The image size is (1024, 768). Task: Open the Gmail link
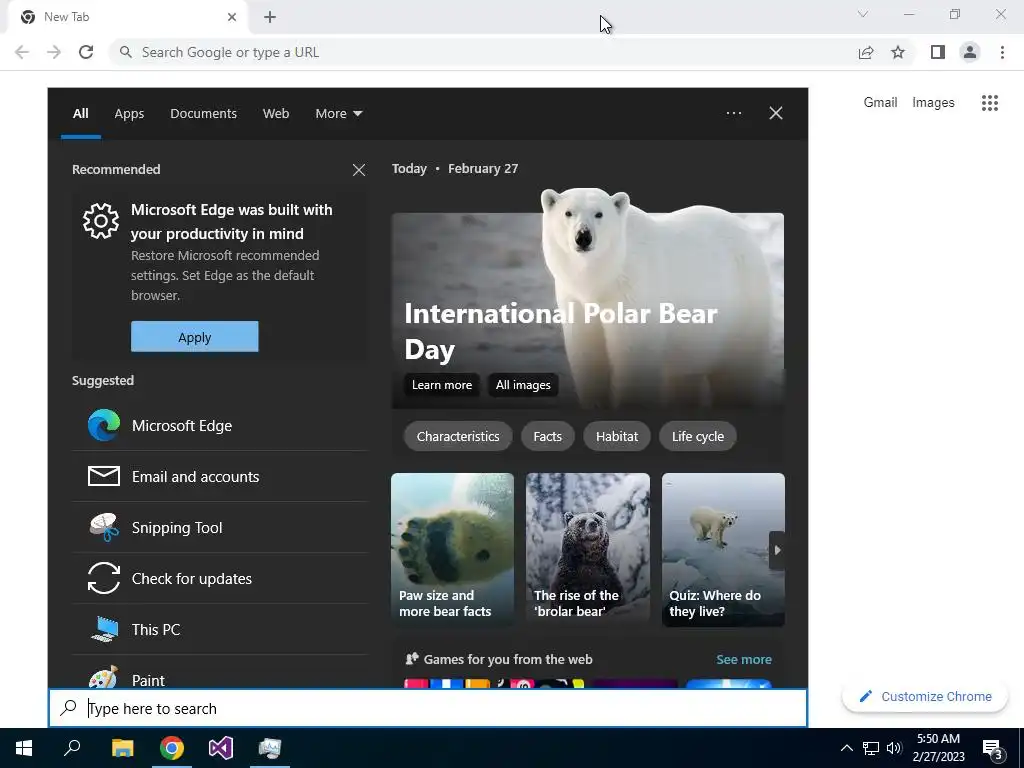880,103
